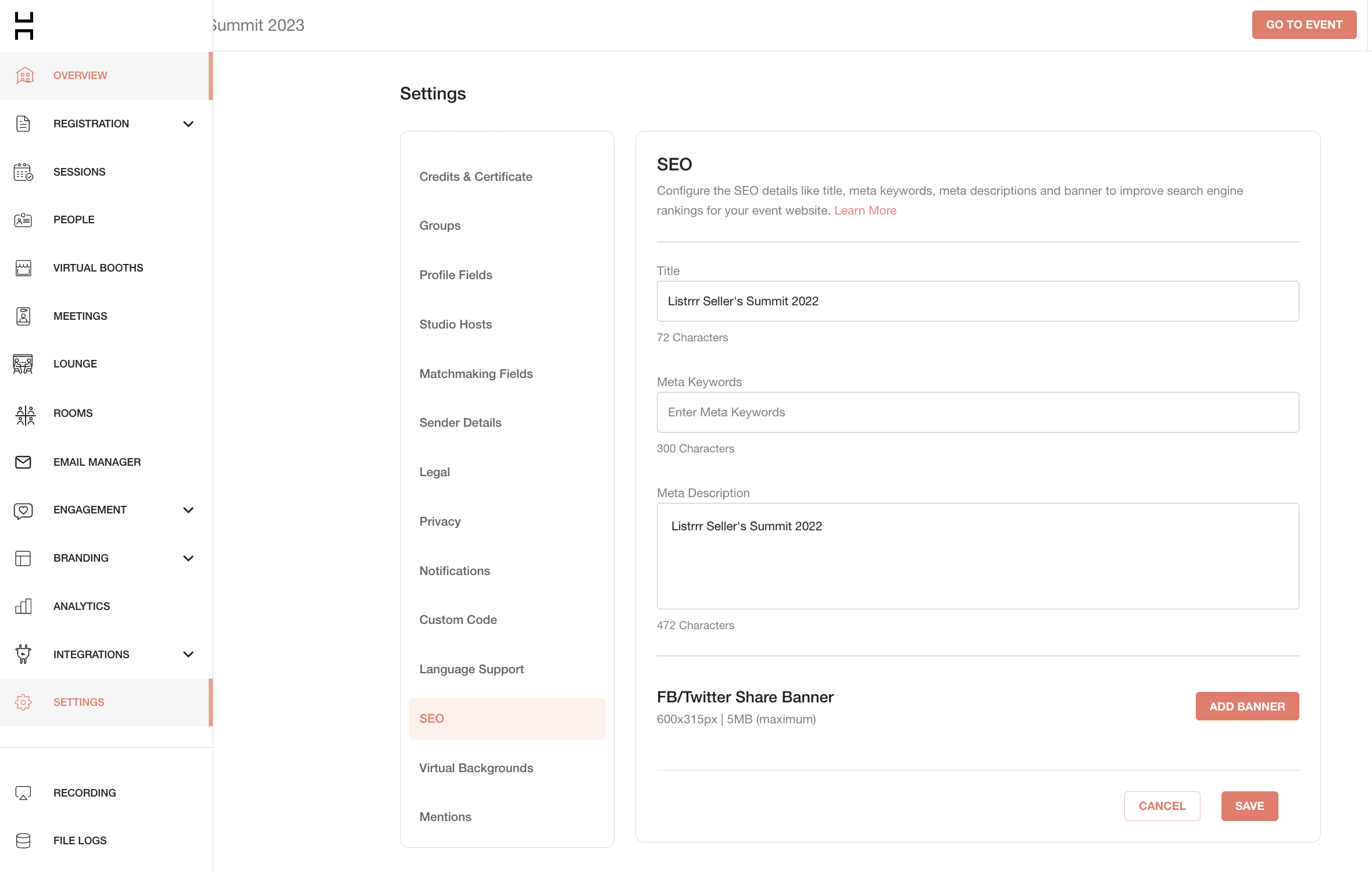Select Groups settings tab
This screenshot has height=871, width=1372.
(x=507, y=226)
